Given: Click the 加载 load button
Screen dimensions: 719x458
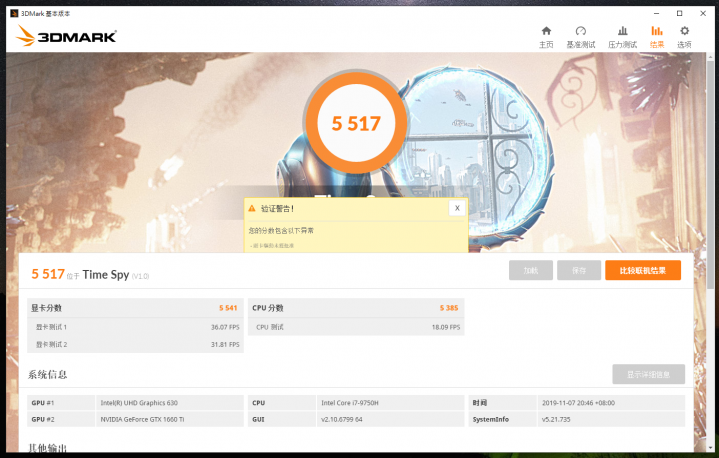Looking at the screenshot, I should point(531,270).
